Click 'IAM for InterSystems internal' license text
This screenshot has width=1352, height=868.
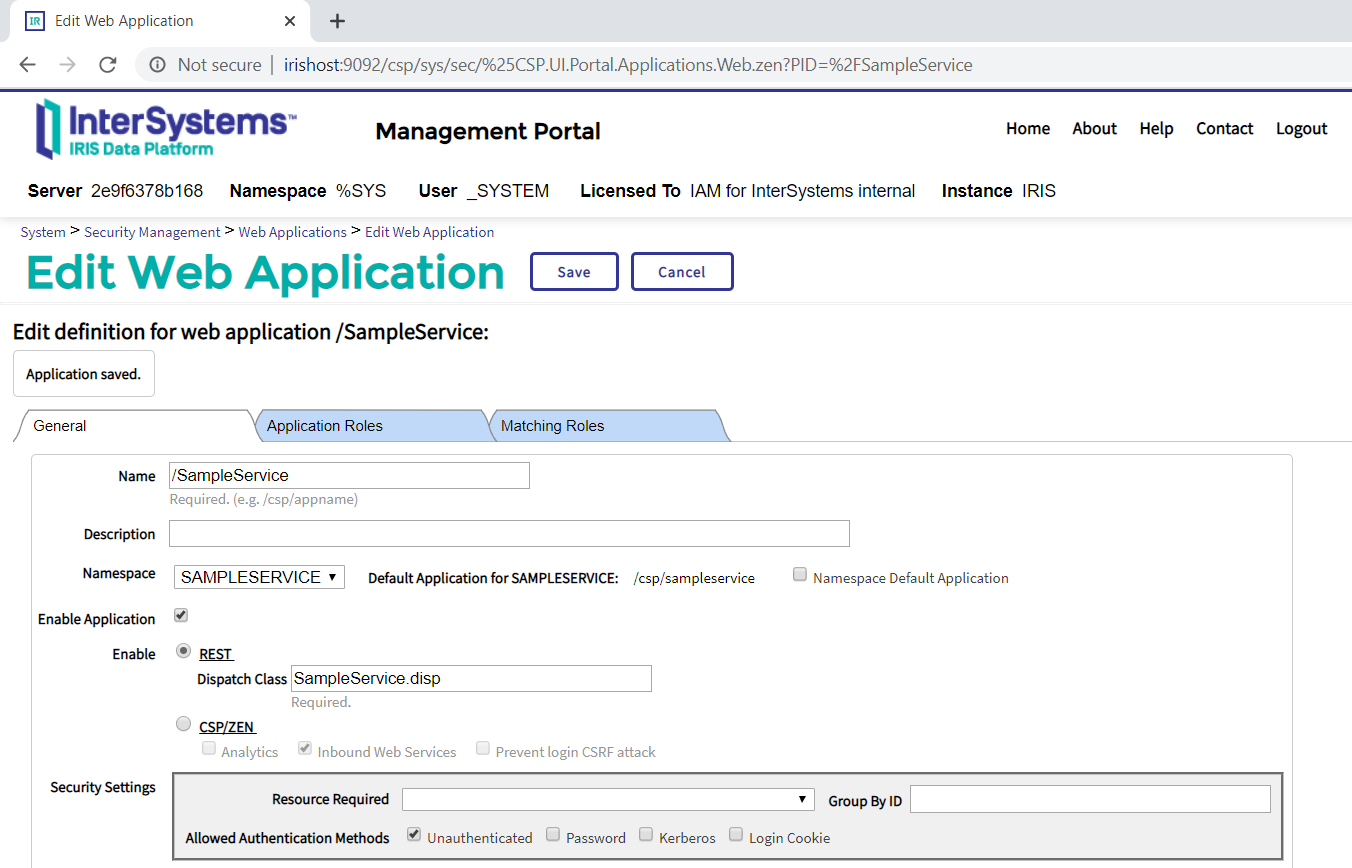click(803, 191)
